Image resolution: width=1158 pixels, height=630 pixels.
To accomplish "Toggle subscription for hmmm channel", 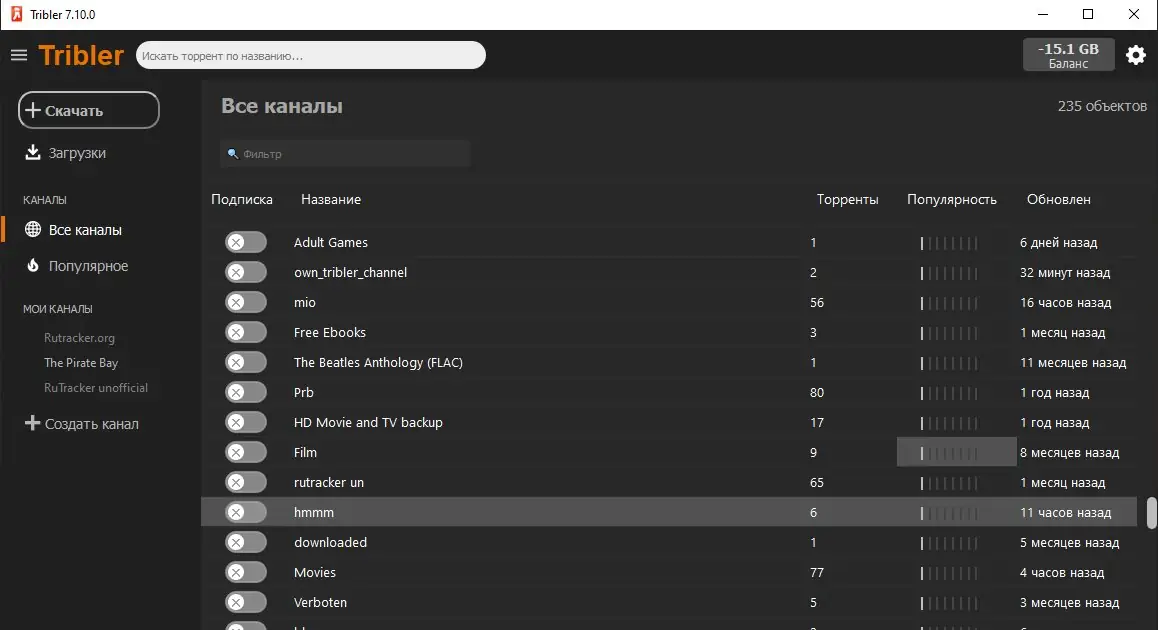I will click(x=246, y=512).
